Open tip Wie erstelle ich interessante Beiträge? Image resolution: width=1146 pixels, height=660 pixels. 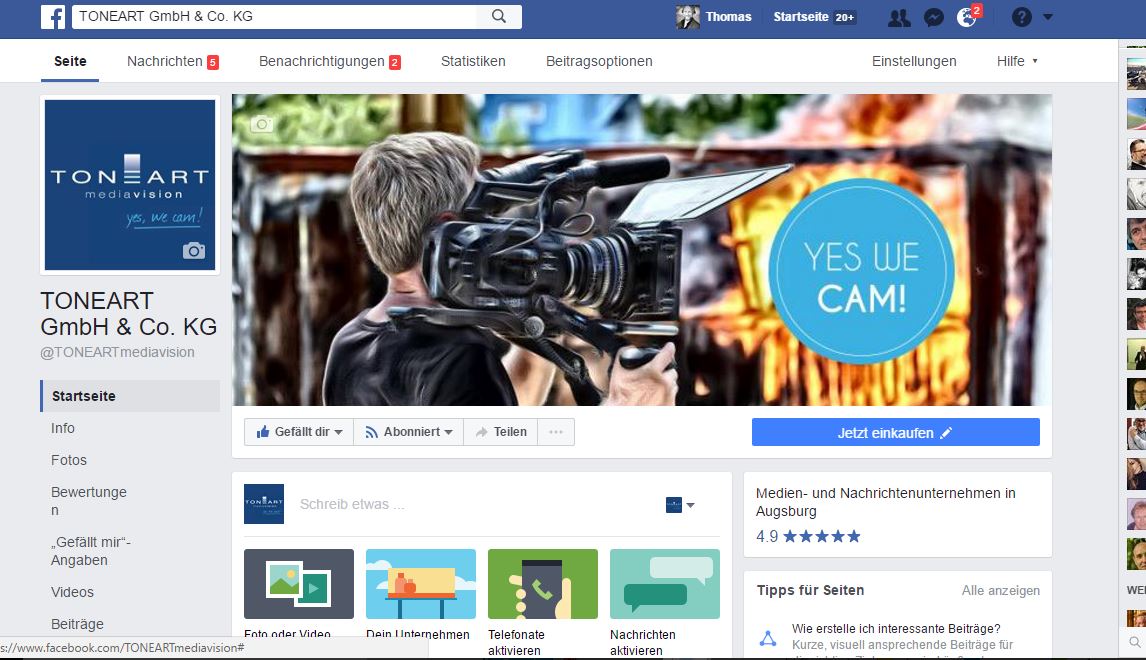click(x=896, y=629)
